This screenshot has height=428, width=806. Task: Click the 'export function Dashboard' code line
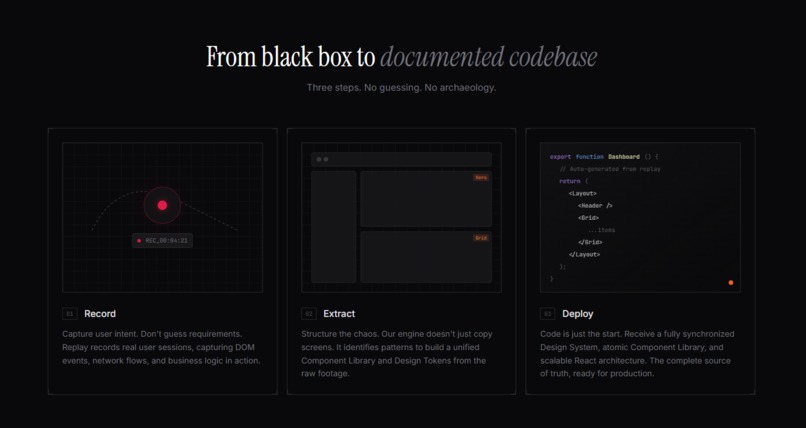click(x=604, y=157)
